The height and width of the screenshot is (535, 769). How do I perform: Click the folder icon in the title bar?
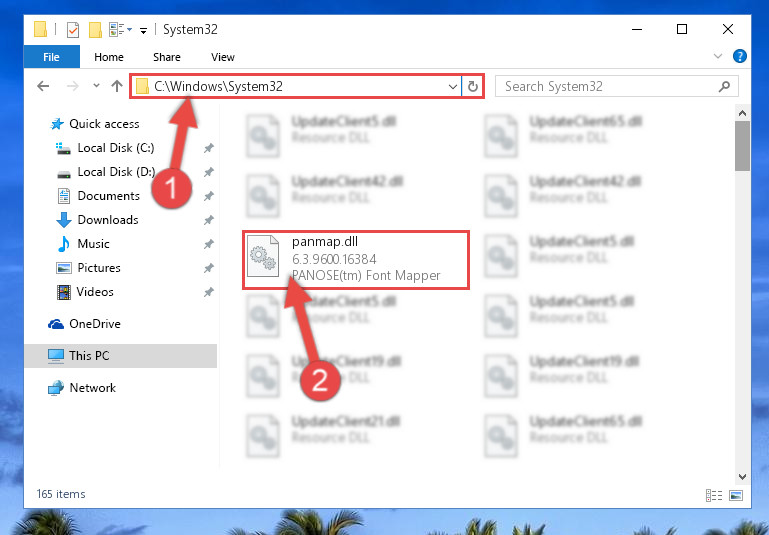pos(40,29)
